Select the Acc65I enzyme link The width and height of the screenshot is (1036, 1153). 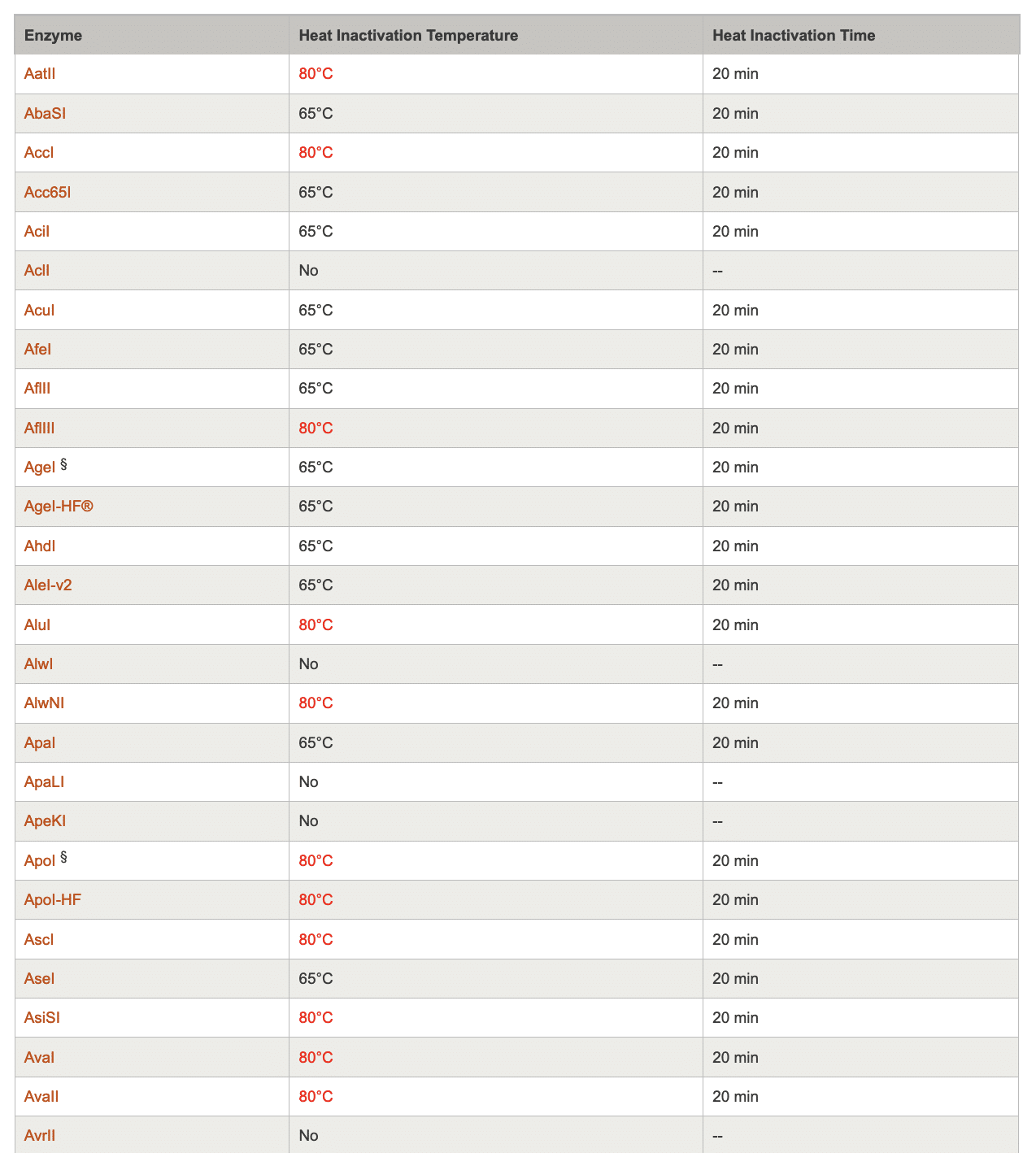(48, 193)
